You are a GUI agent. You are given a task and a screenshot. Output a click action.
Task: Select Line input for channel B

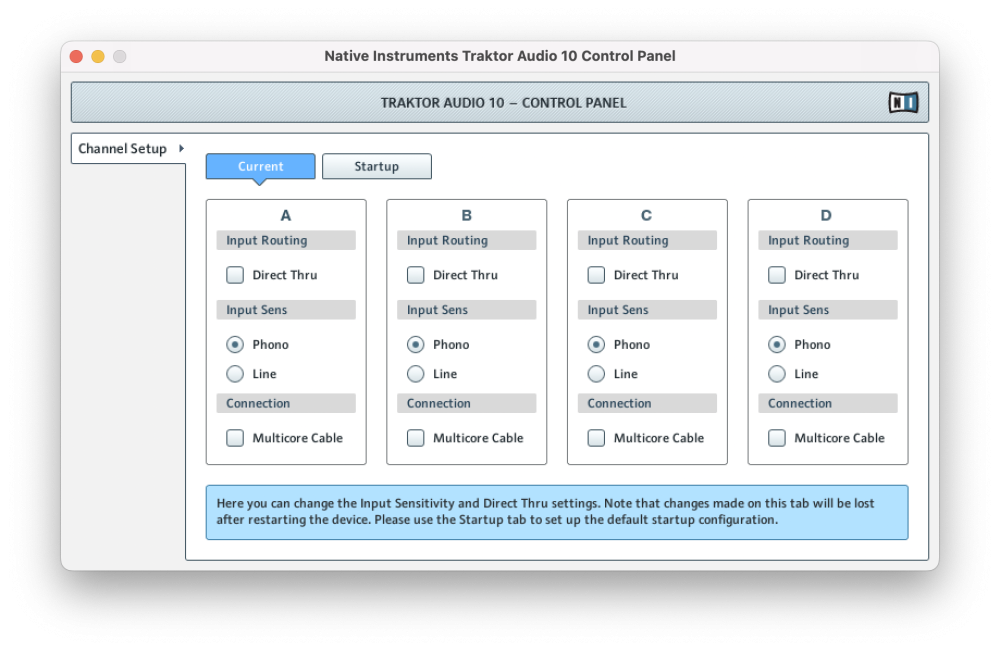[x=416, y=374]
